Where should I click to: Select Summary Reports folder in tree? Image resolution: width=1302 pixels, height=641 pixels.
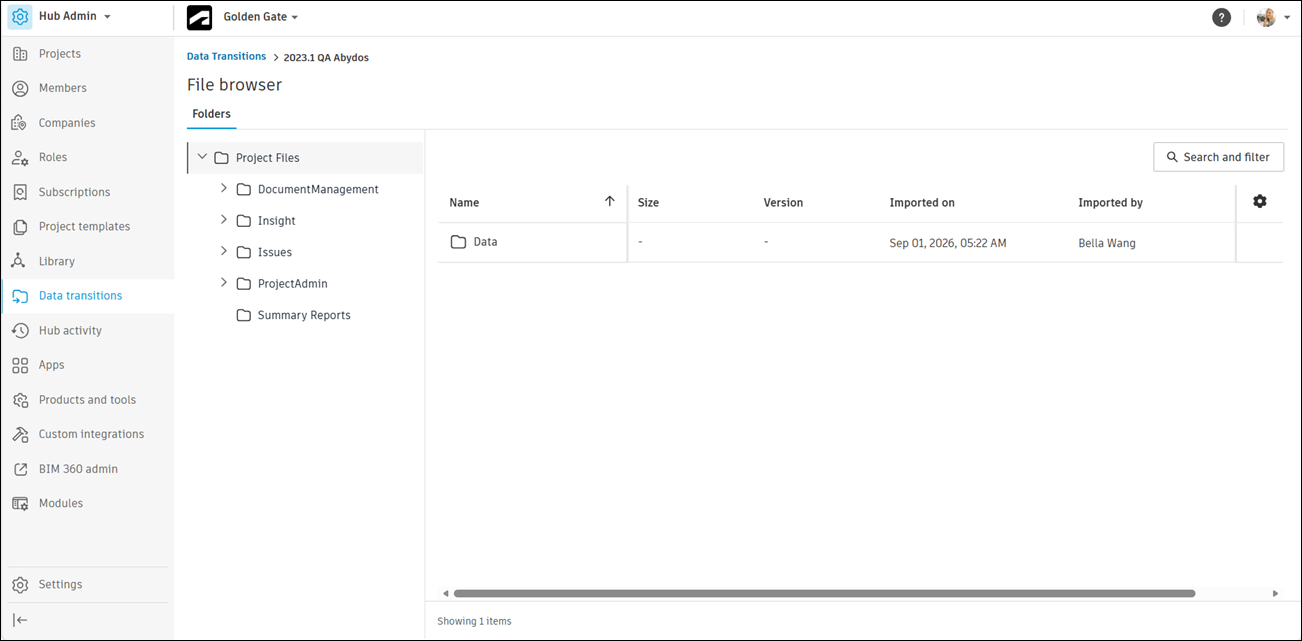[304, 315]
